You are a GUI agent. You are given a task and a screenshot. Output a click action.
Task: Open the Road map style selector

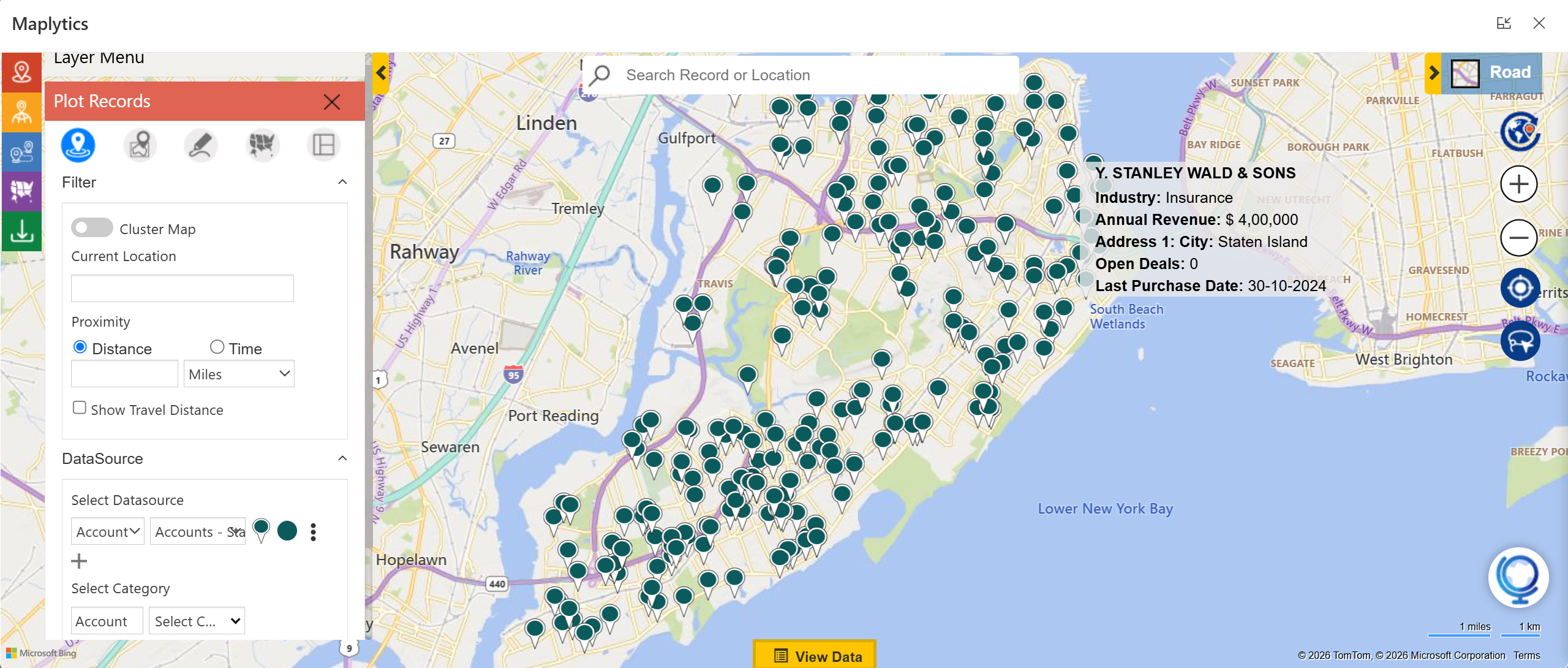pyautogui.click(x=1491, y=73)
